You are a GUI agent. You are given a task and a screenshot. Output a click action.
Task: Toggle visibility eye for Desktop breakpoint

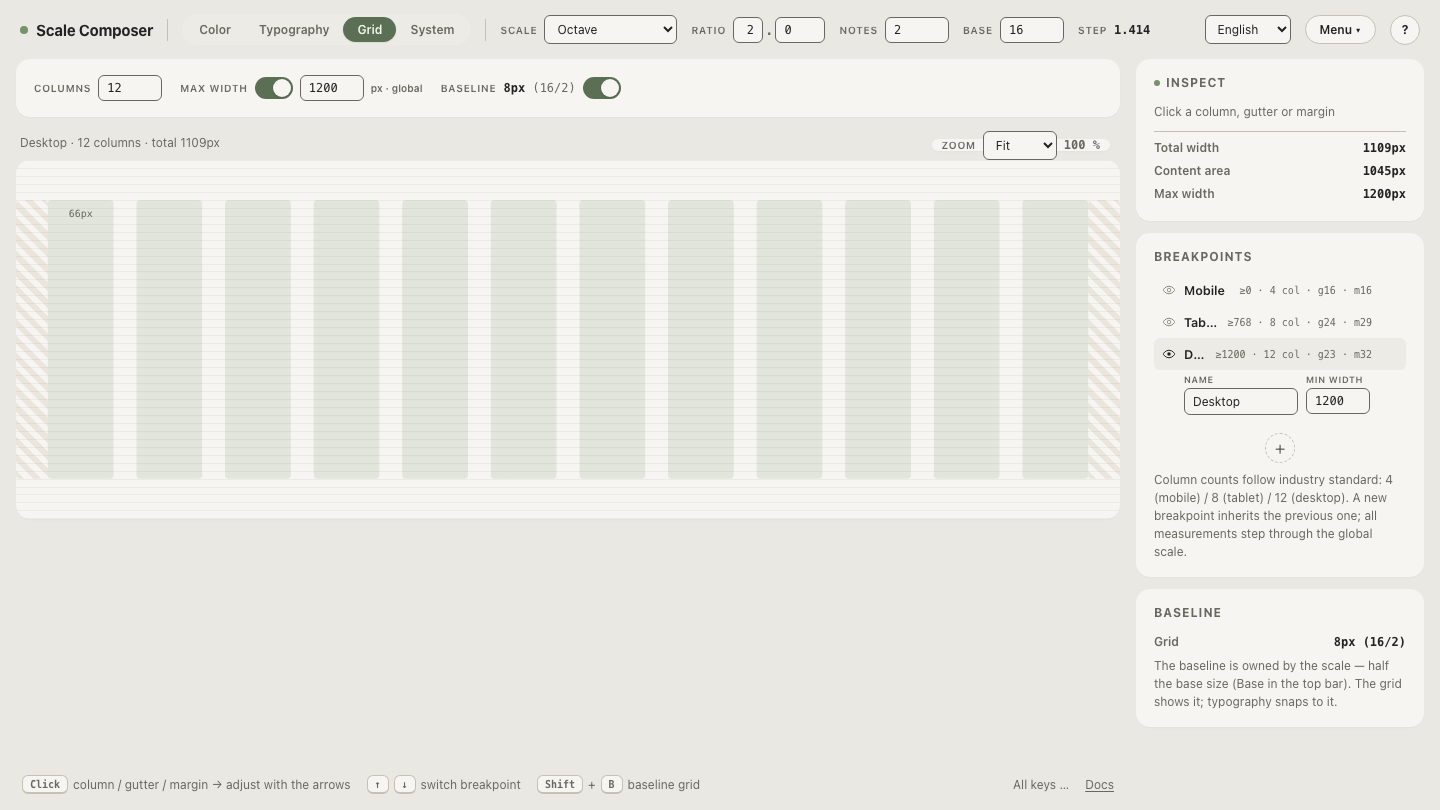tap(1169, 355)
